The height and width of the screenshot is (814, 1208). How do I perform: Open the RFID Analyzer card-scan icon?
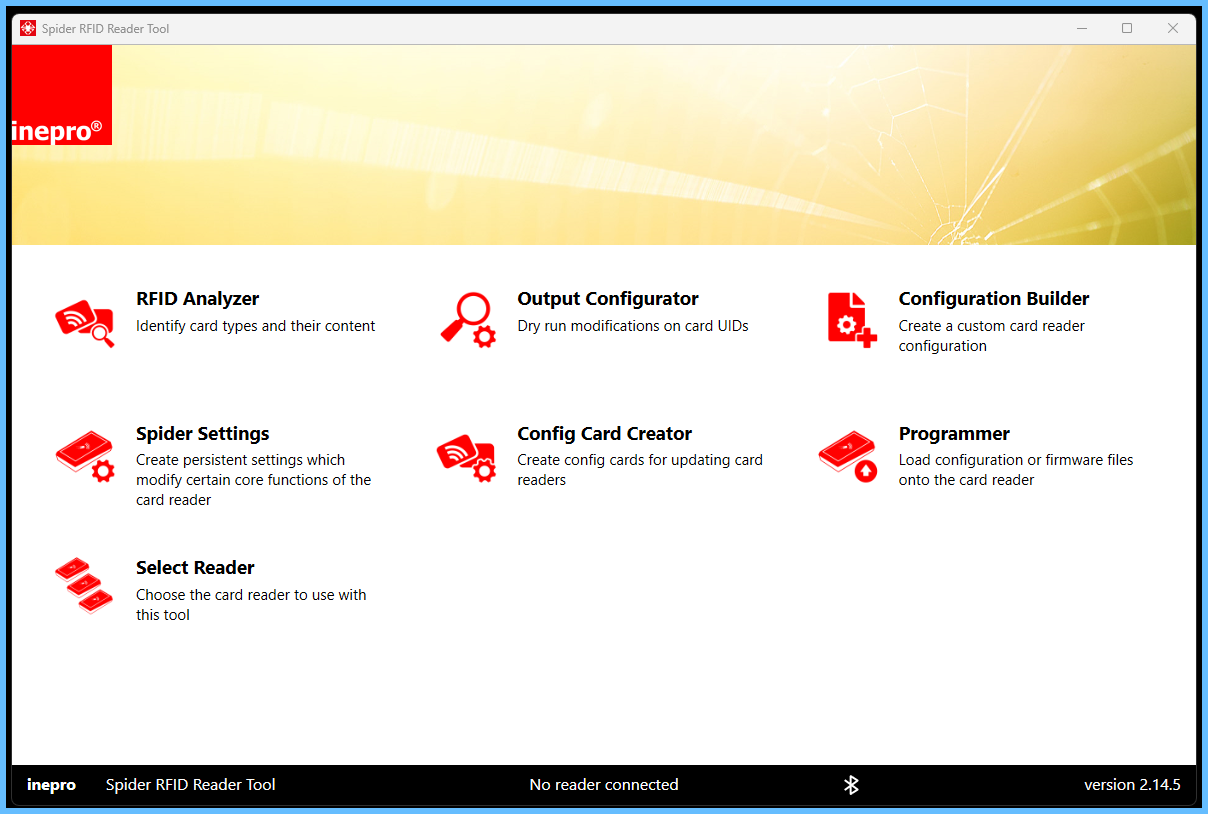point(85,322)
